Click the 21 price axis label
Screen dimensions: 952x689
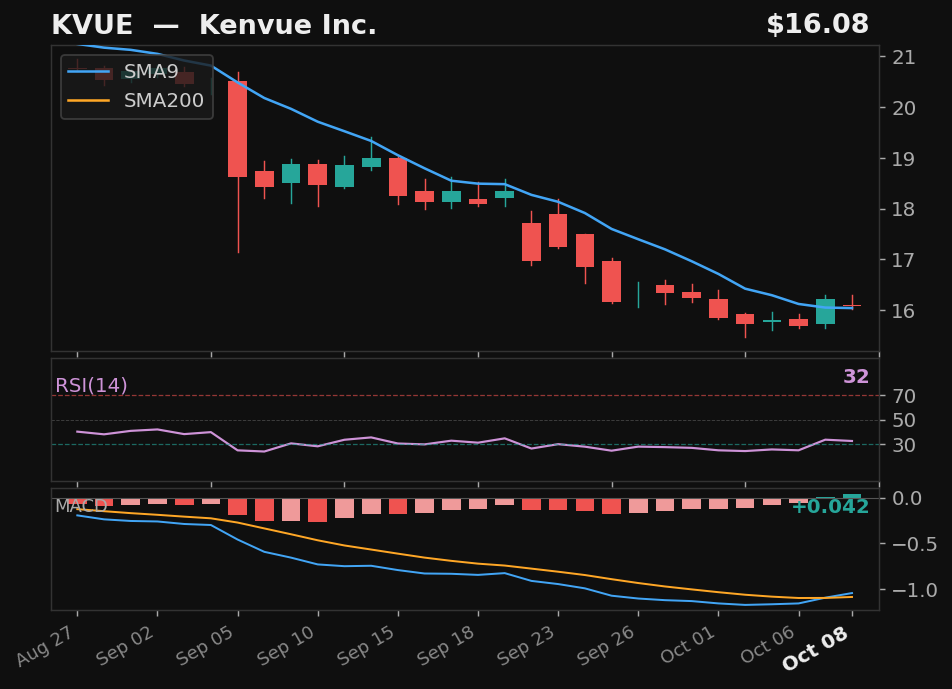[903, 58]
